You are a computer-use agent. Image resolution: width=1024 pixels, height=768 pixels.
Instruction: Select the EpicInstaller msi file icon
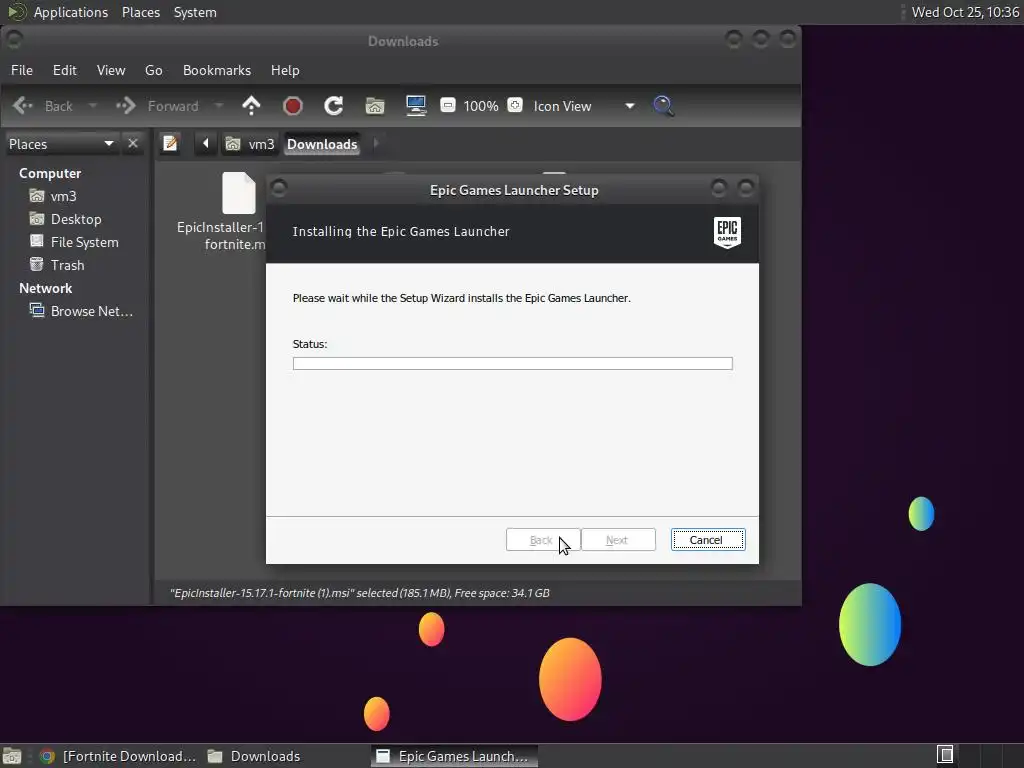[x=238, y=193]
